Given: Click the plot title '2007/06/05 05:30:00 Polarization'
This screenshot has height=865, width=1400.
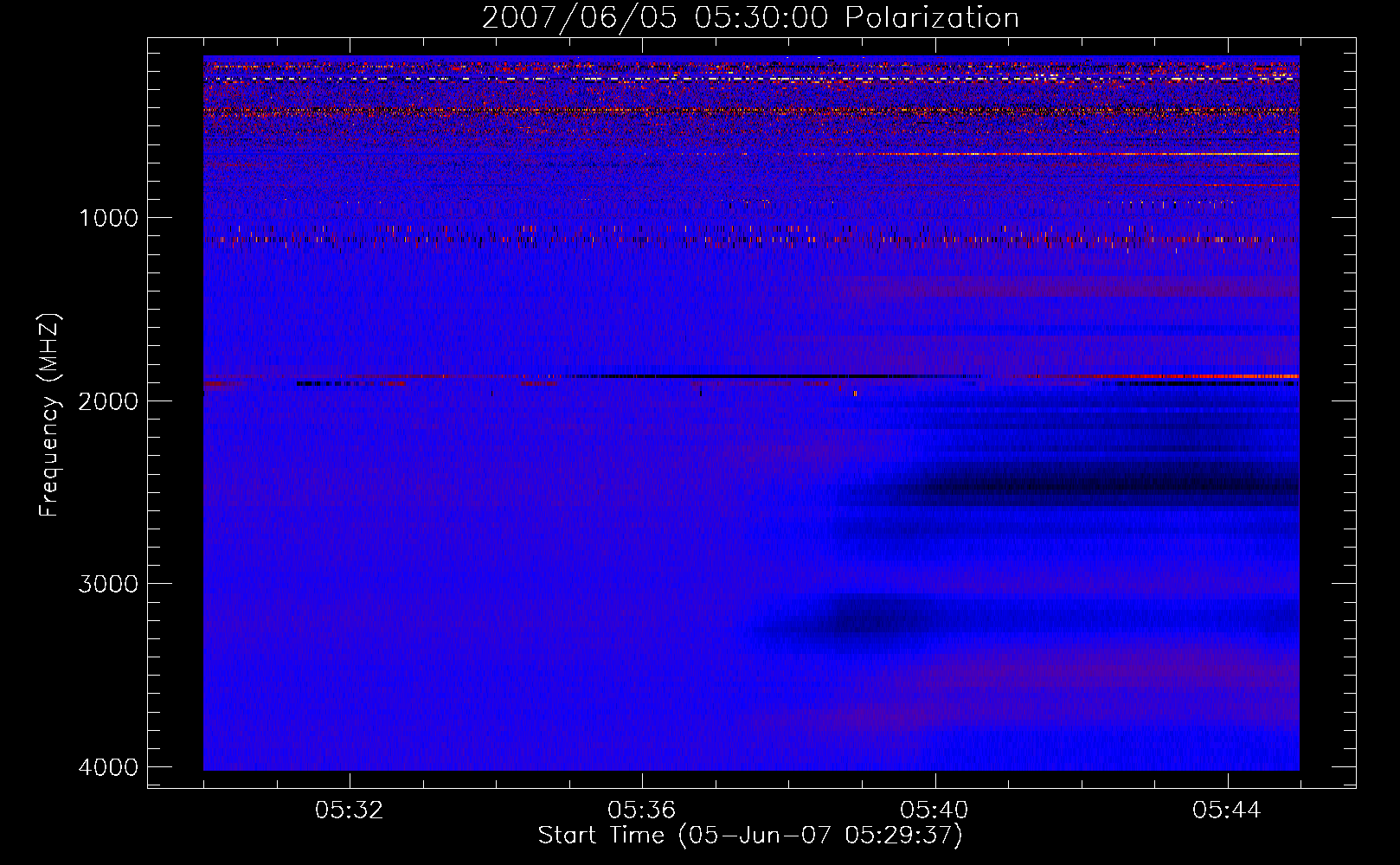Looking at the screenshot, I should tap(750, 17).
